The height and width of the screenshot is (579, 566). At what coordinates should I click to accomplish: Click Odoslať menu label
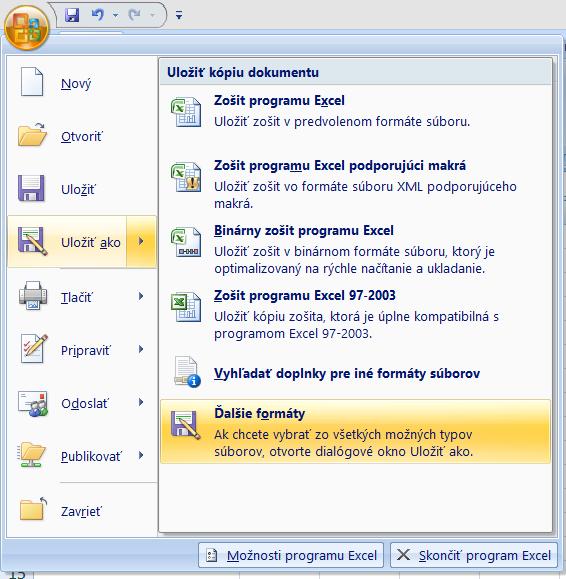85,404
